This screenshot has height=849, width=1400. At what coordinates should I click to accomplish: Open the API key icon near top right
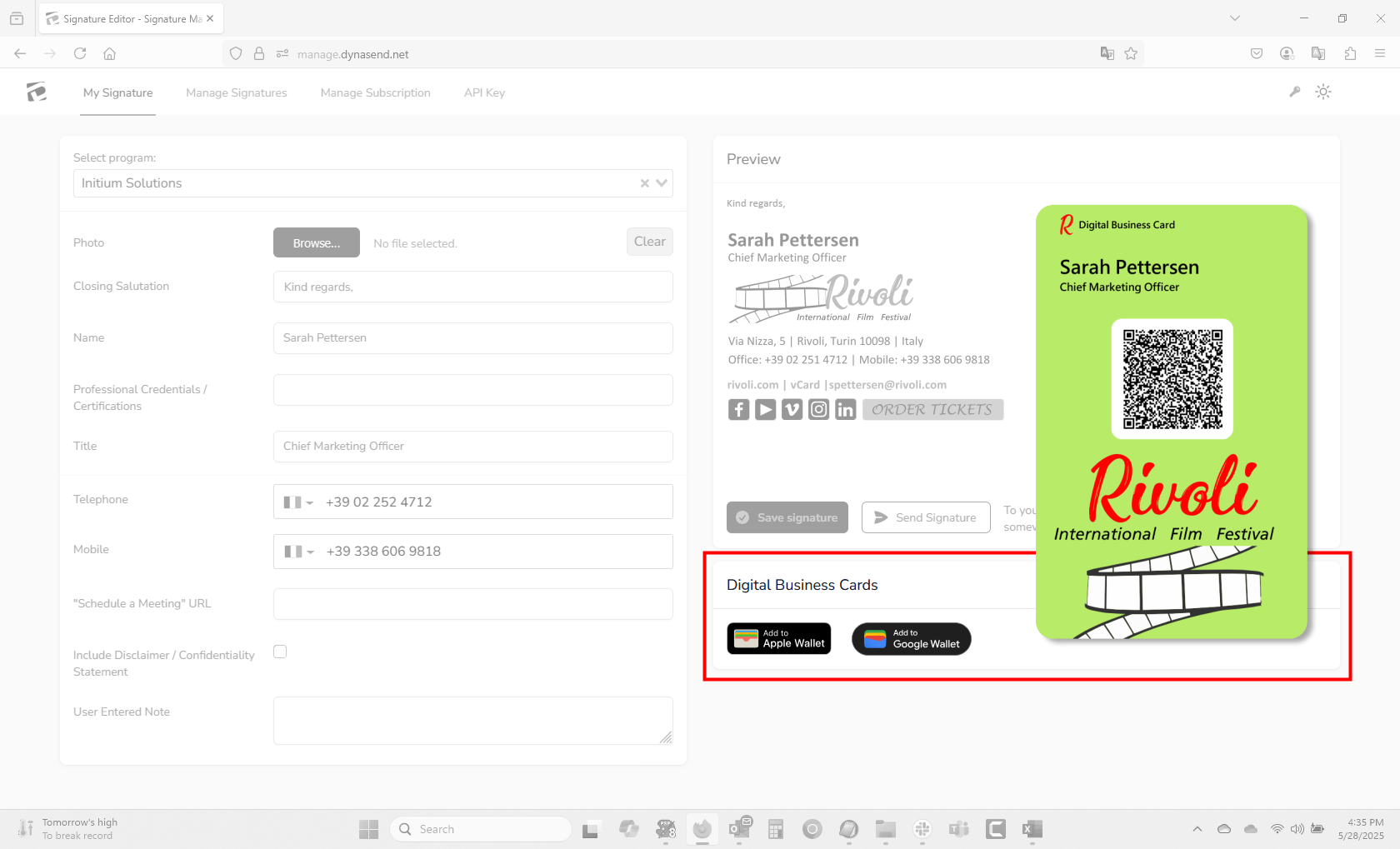[1294, 92]
